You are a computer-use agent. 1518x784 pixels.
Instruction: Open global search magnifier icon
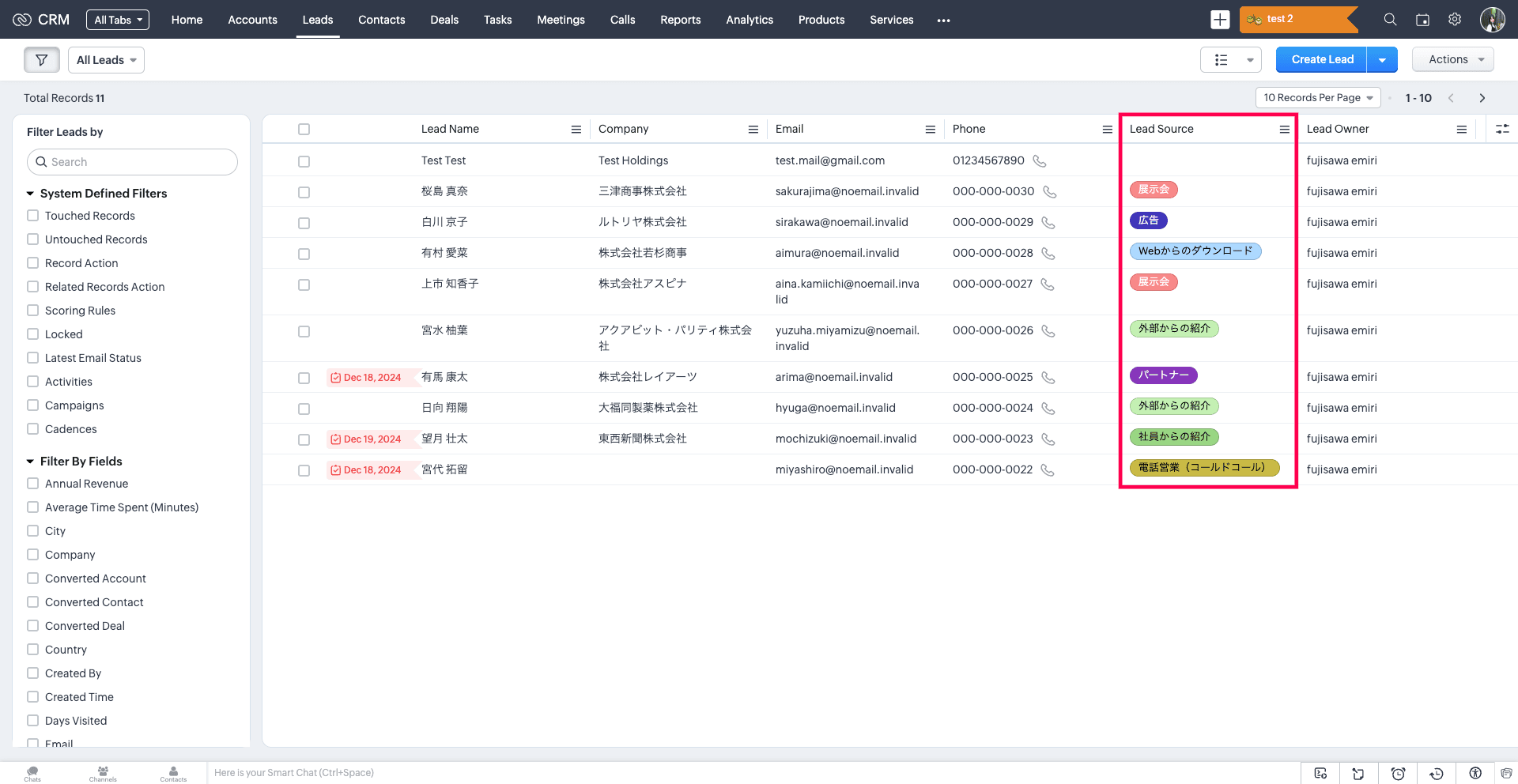point(1390,20)
